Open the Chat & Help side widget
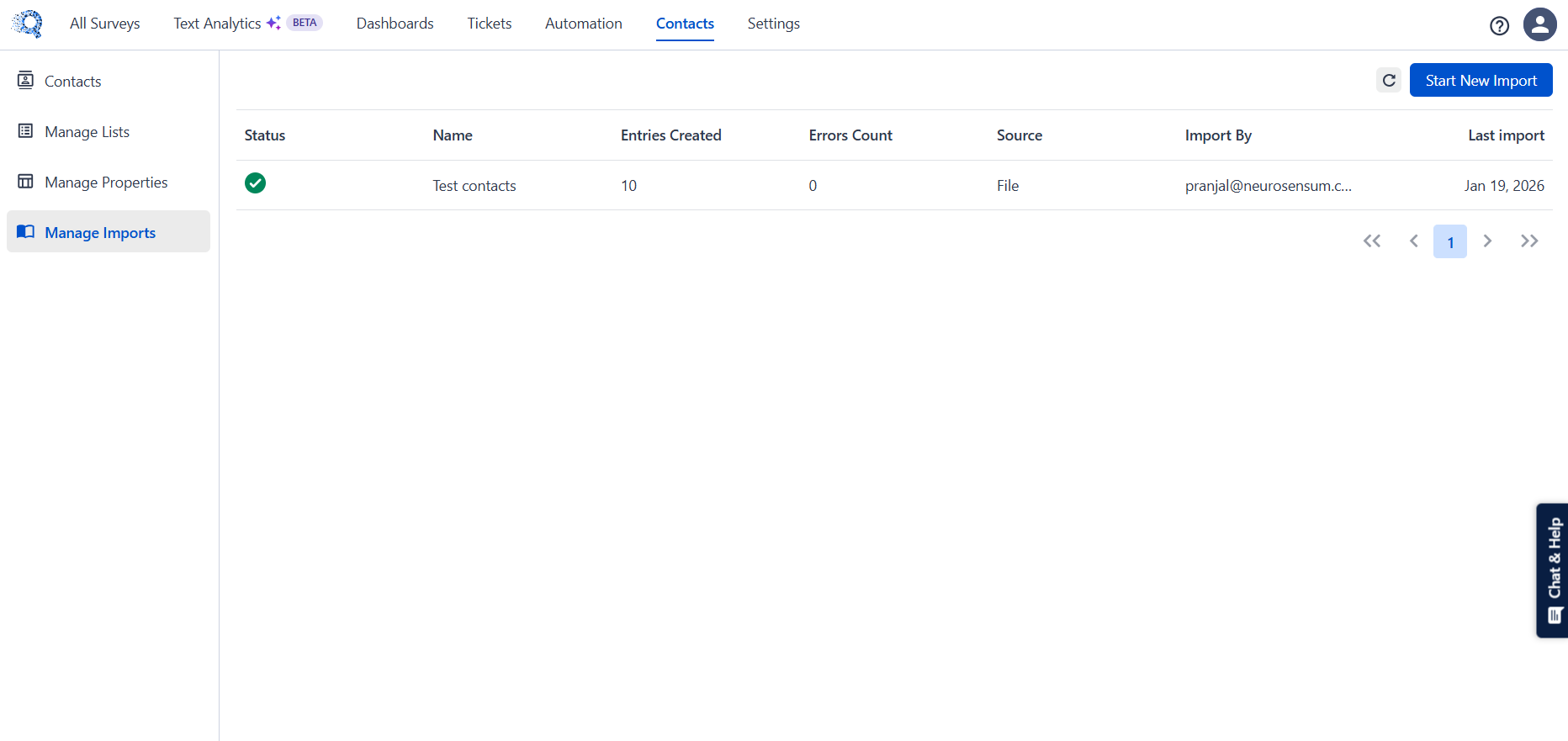This screenshot has width=1568, height=741. coord(1553,570)
